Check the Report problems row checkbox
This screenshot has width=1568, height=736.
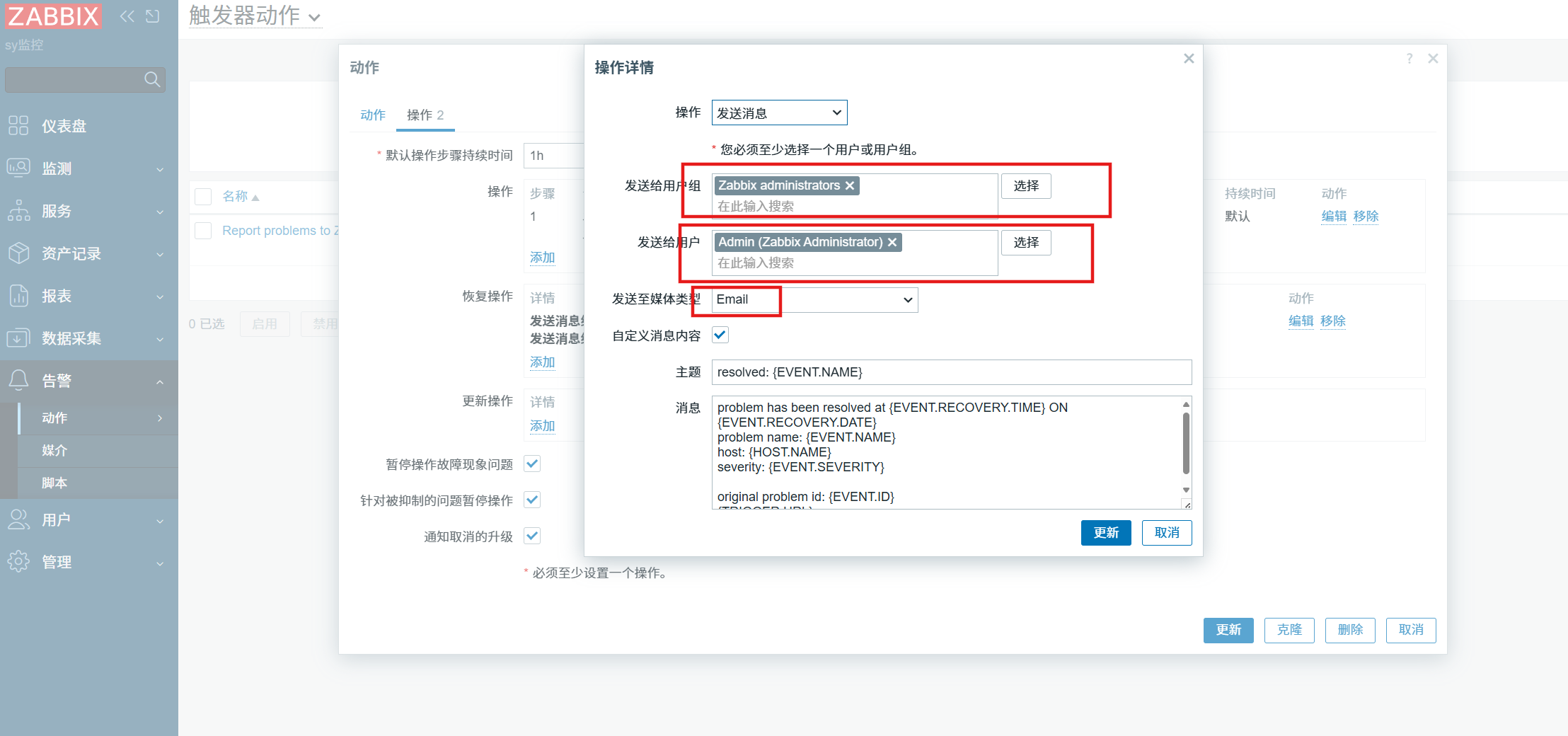click(x=203, y=230)
